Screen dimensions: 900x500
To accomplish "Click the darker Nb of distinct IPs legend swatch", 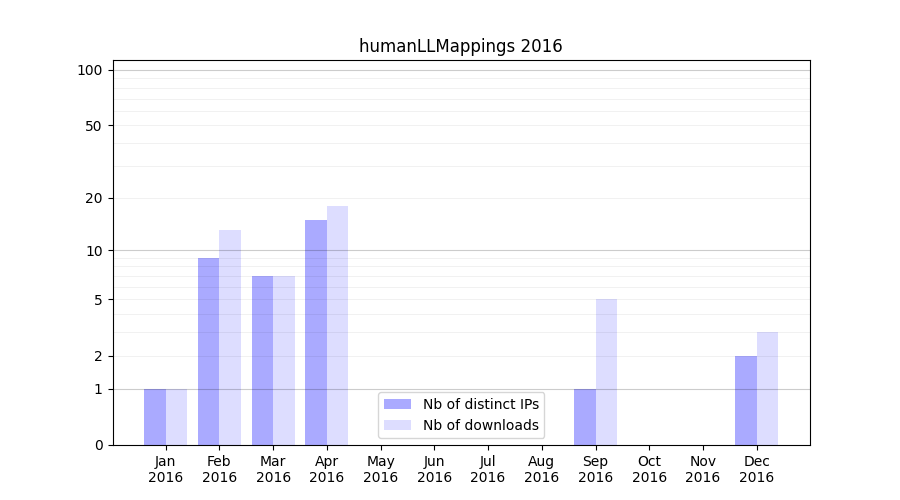I will click(397, 404).
